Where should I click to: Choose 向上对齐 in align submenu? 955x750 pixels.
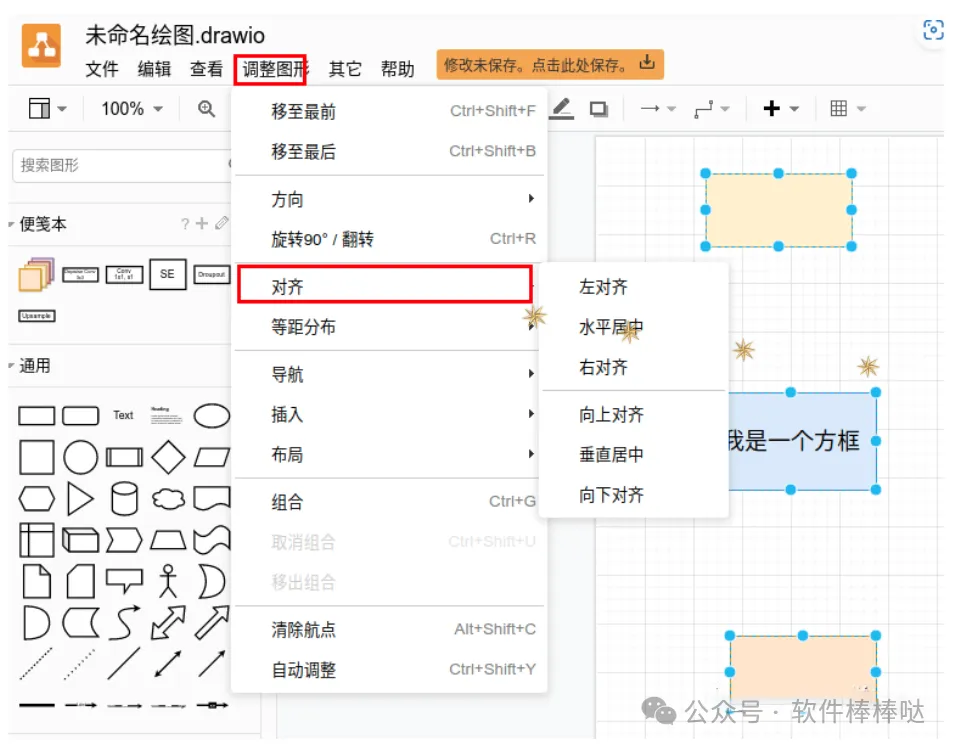633,415
